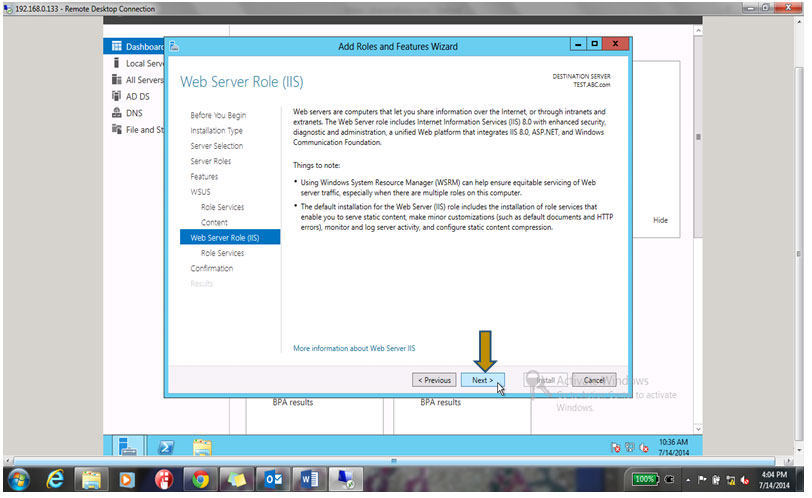This screenshot has height=498, width=812.
Task: Open the WSUS wizard step
Action: pos(200,192)
